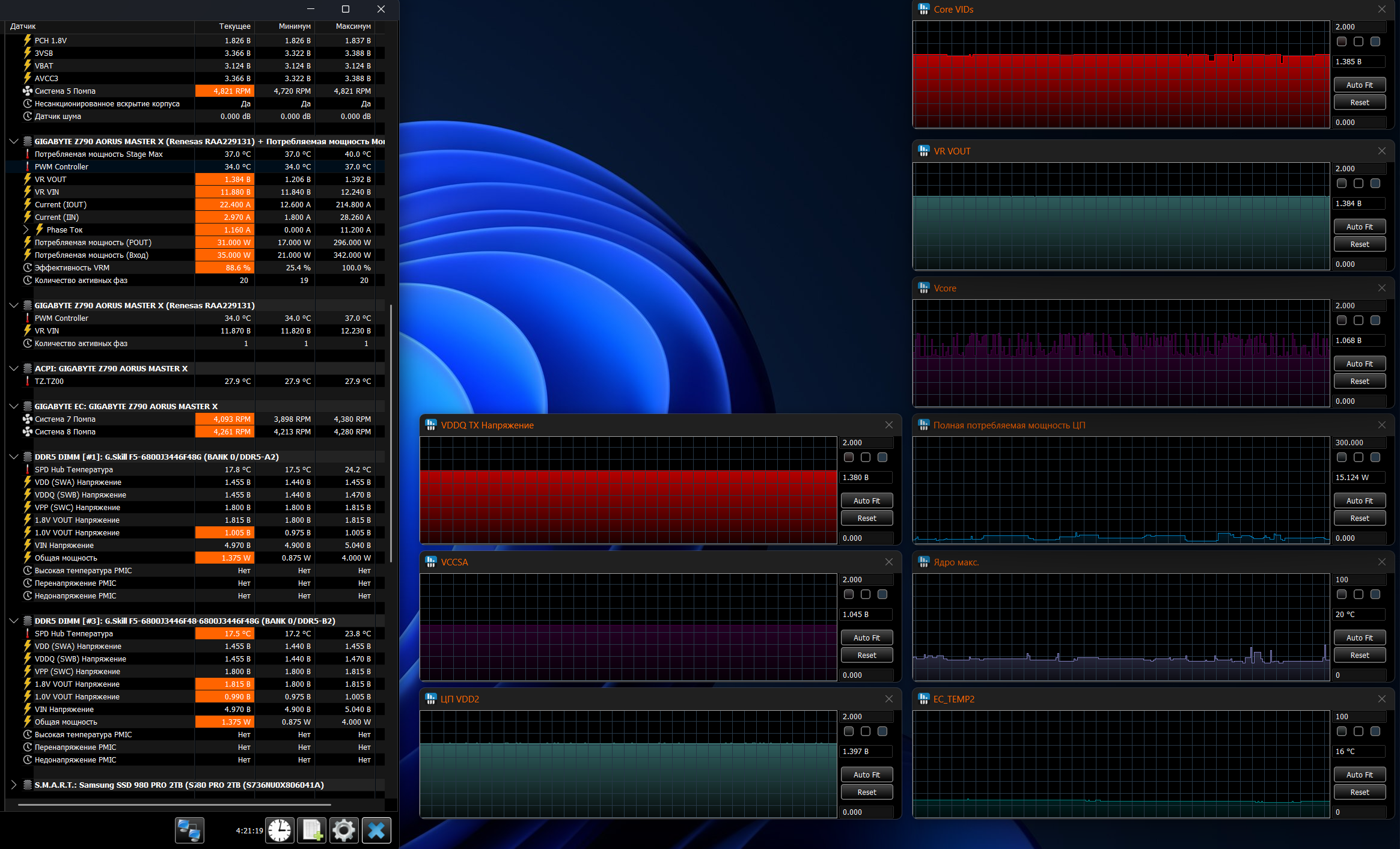Toggle middle checkbox in Vcore graph panel
This screenshot has width=1400, height=849.
coord(1358,320)
